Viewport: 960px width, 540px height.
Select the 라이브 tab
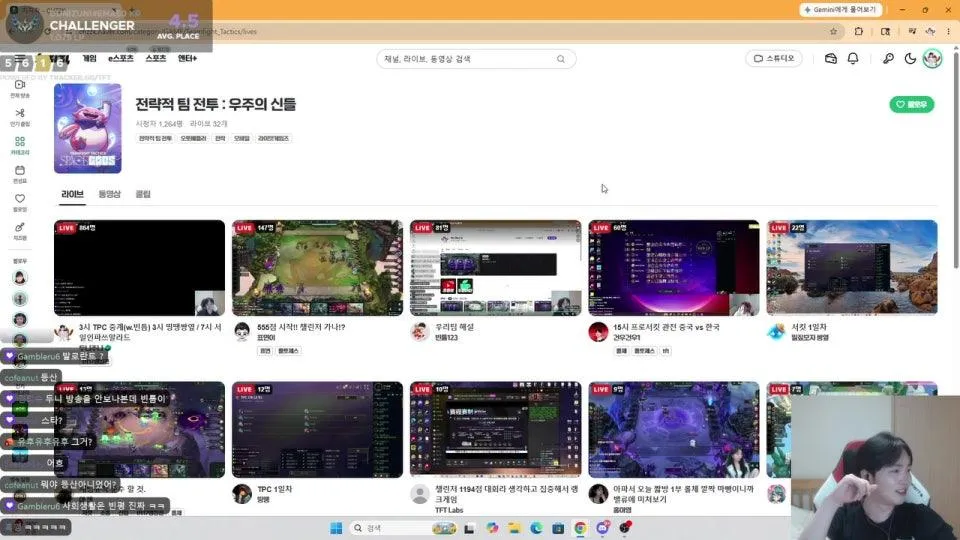pos(72,194)
